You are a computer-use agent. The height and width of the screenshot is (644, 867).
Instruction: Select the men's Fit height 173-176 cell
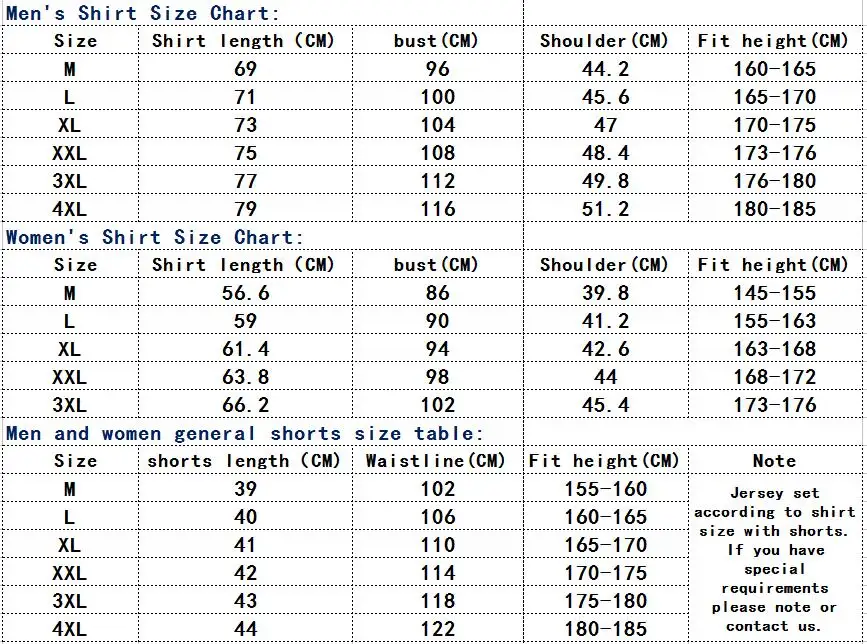[x=775, y=153]
